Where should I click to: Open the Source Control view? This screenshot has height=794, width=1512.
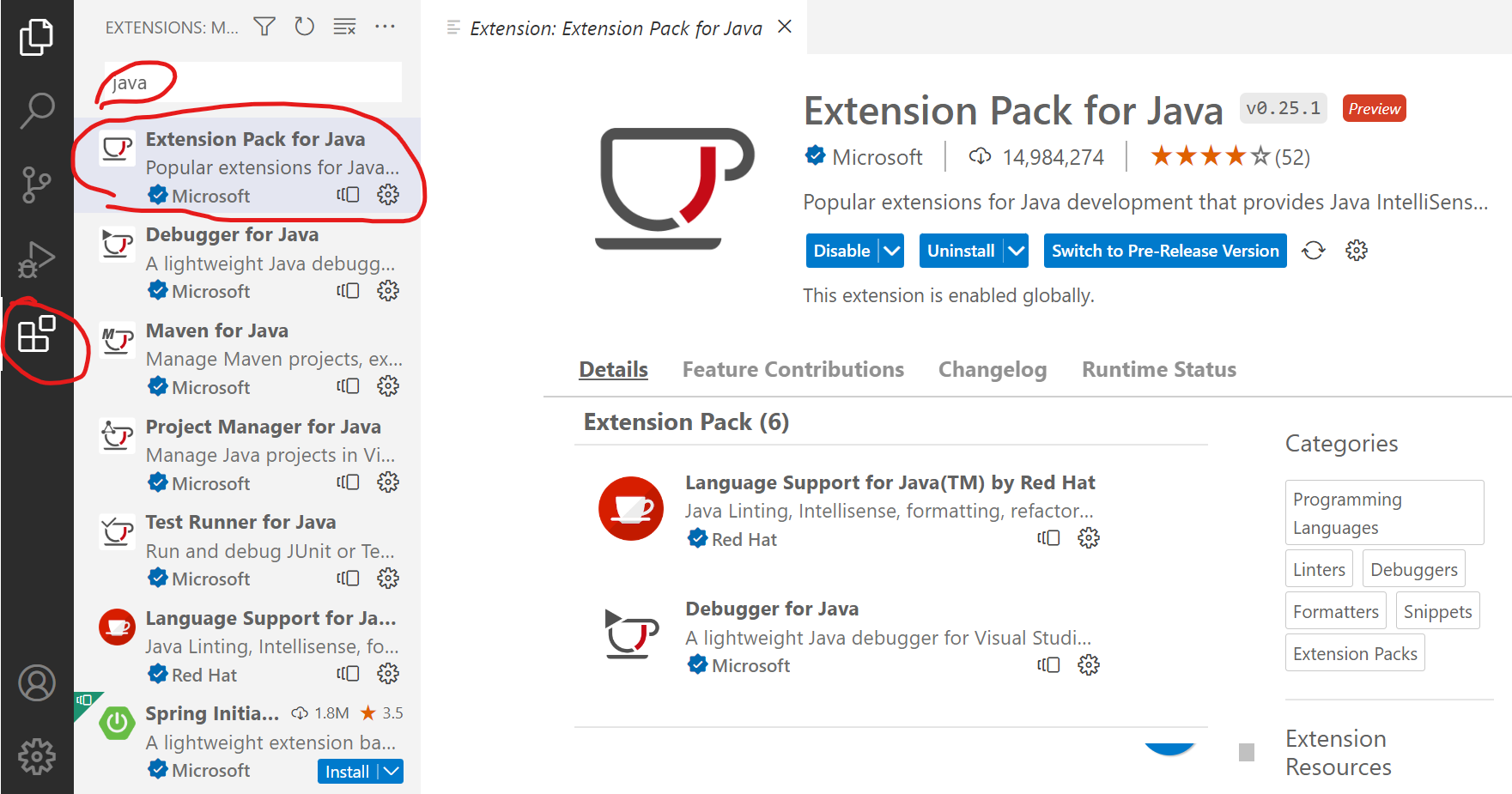(x=36, y=185)
